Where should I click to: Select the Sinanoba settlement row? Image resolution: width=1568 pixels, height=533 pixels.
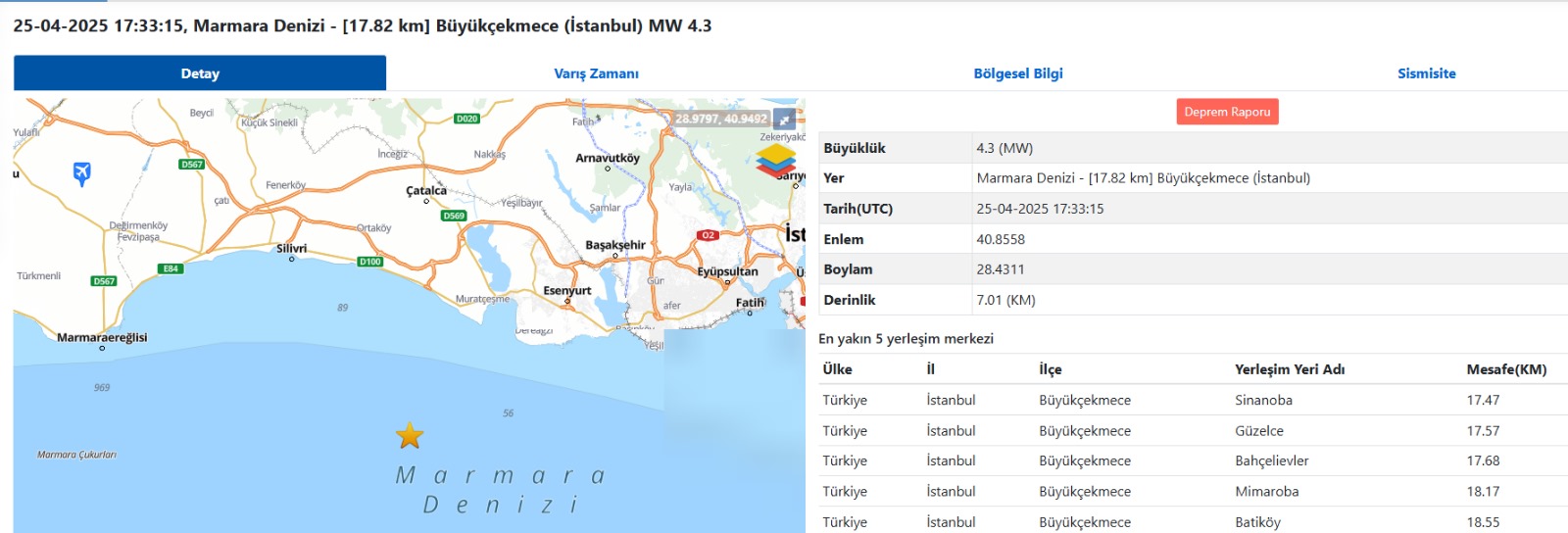pos(1263,400)
